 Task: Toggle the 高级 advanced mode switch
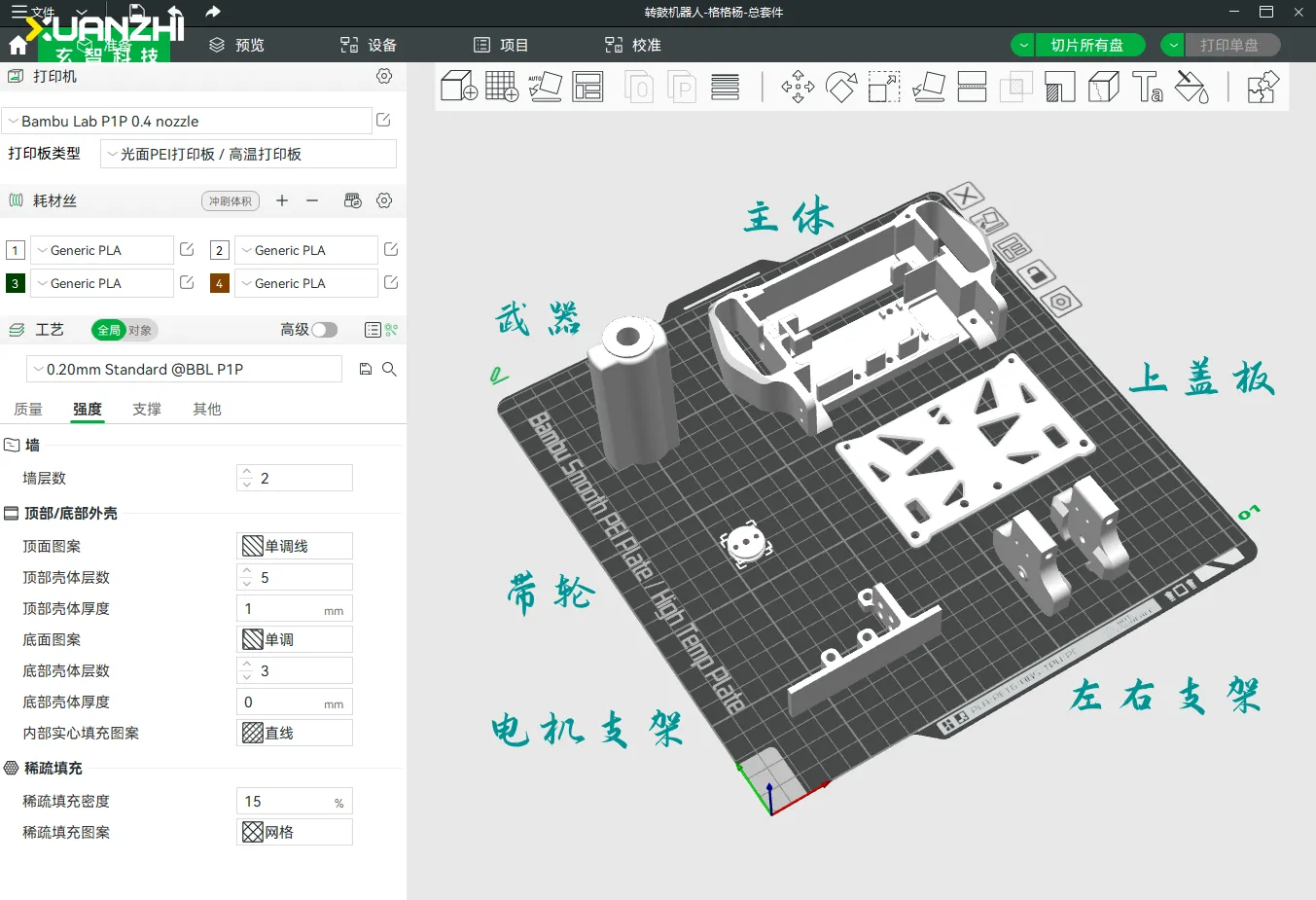325,330
